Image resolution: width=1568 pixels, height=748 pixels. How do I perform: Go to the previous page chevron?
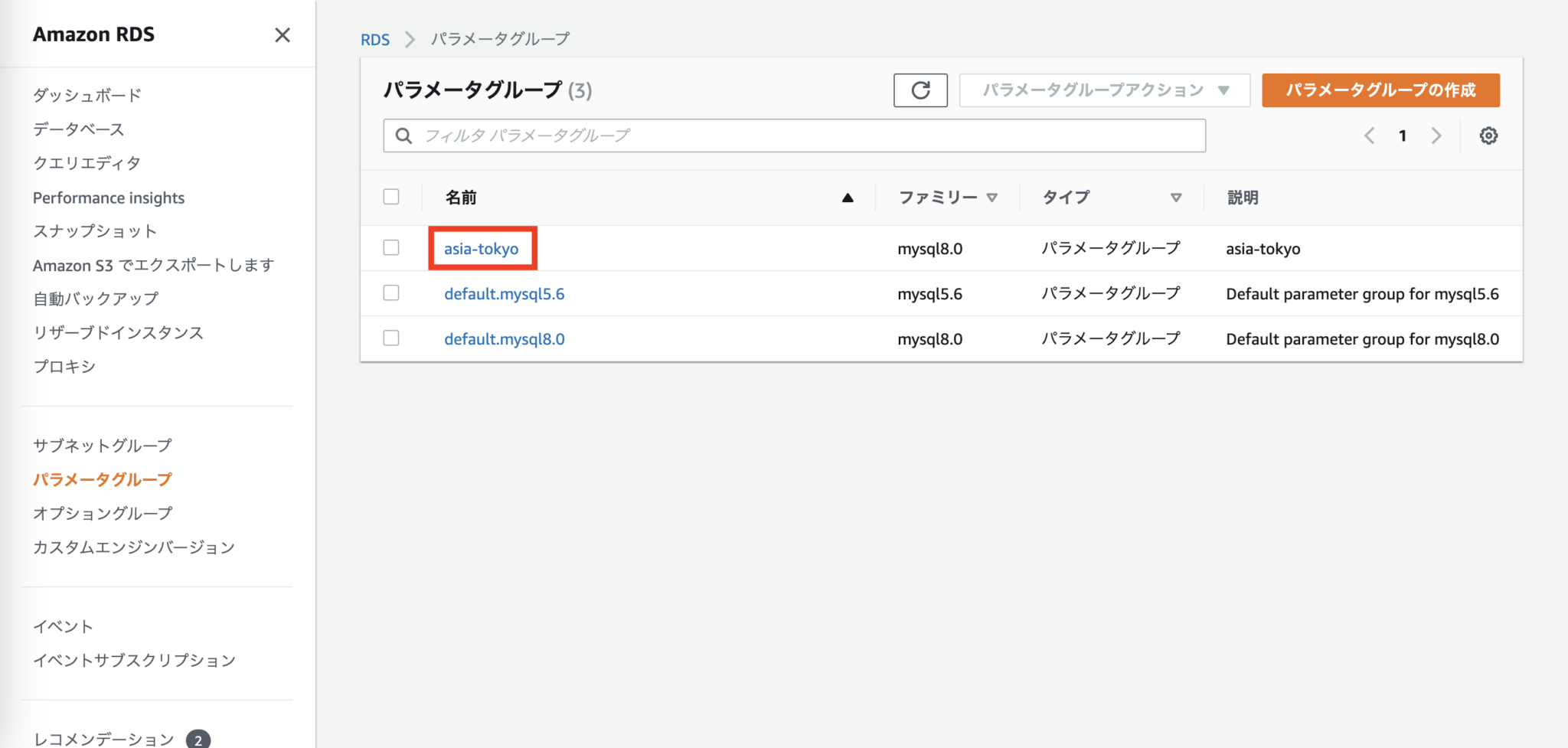pos(1369,136)
